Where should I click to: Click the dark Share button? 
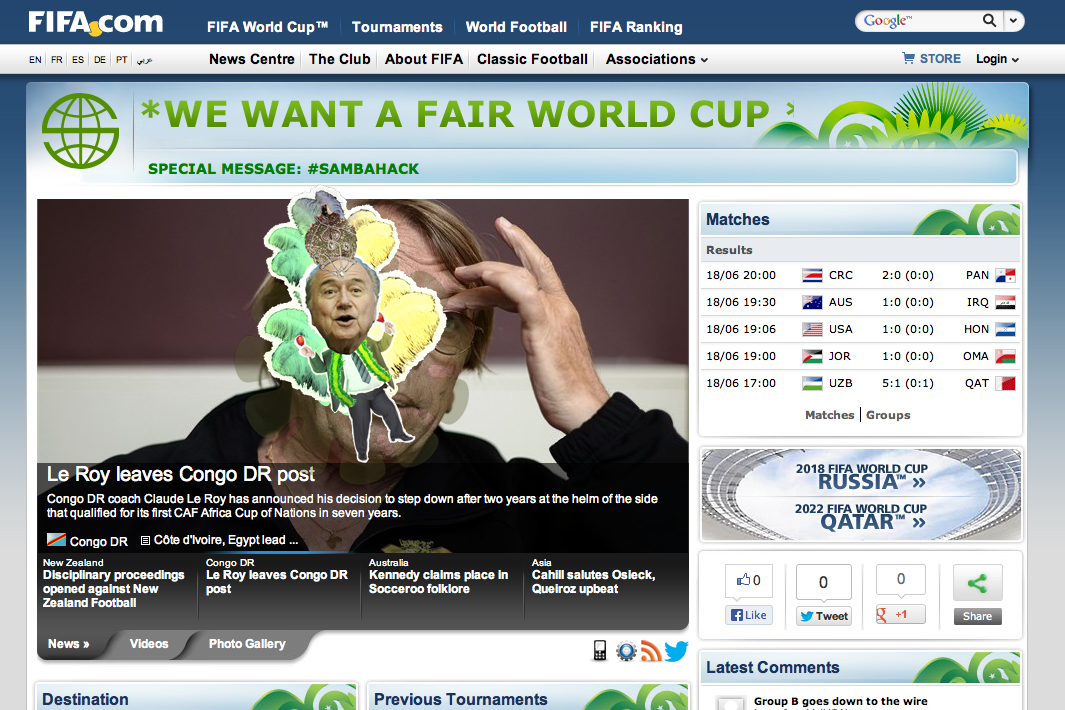pyautogui.click(x=977, y=616)
